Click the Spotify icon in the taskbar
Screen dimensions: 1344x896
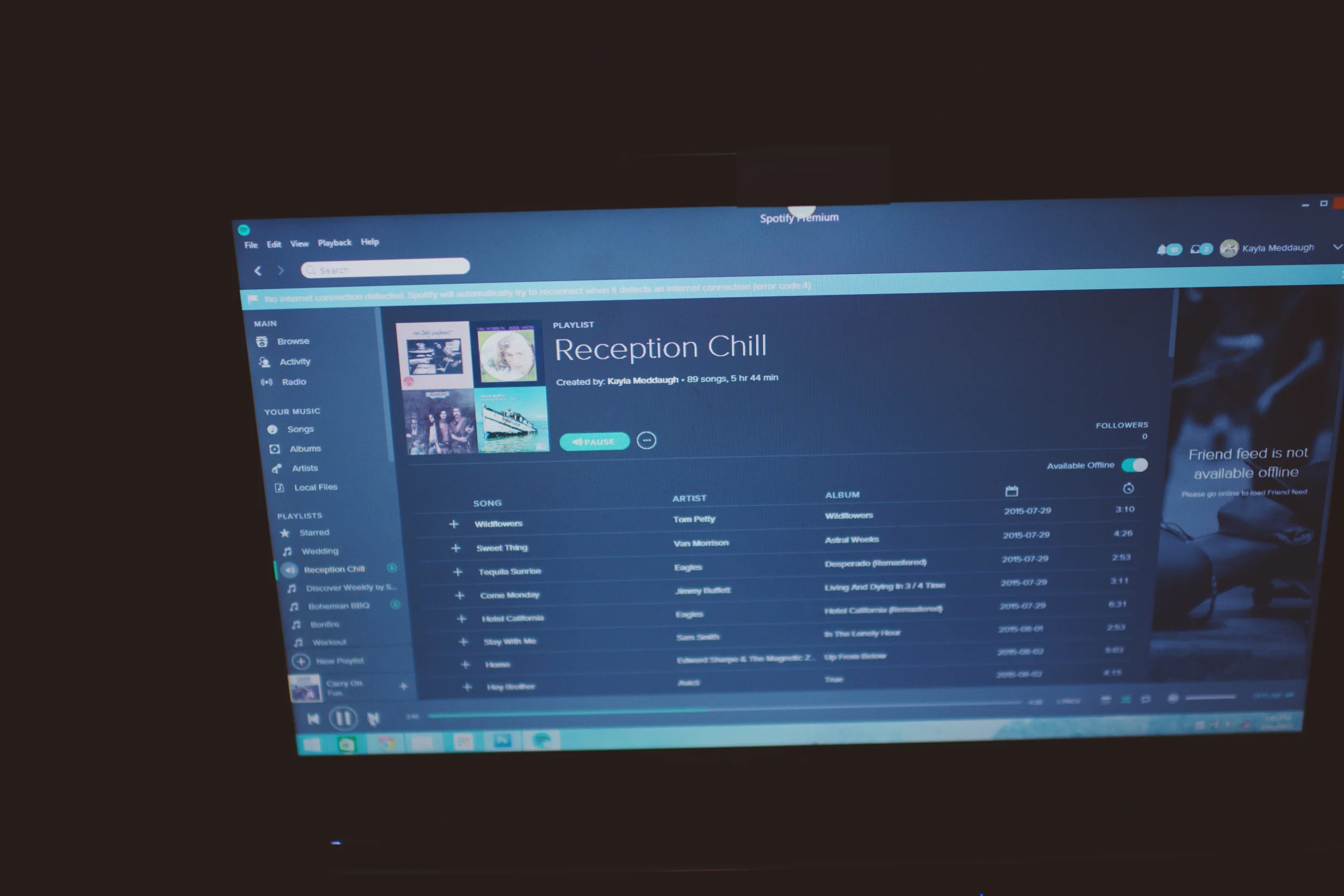pyautogui.click(x=541, y=741)
